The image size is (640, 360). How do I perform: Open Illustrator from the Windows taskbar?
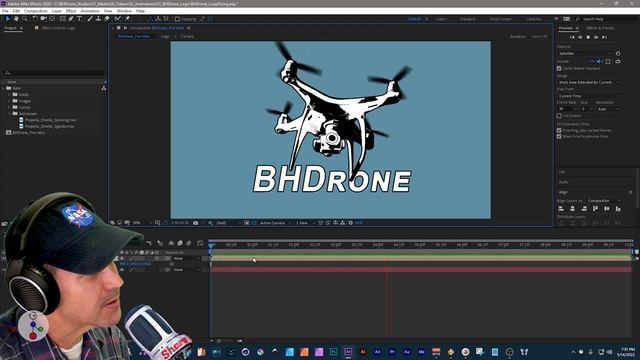pos(362,351)
